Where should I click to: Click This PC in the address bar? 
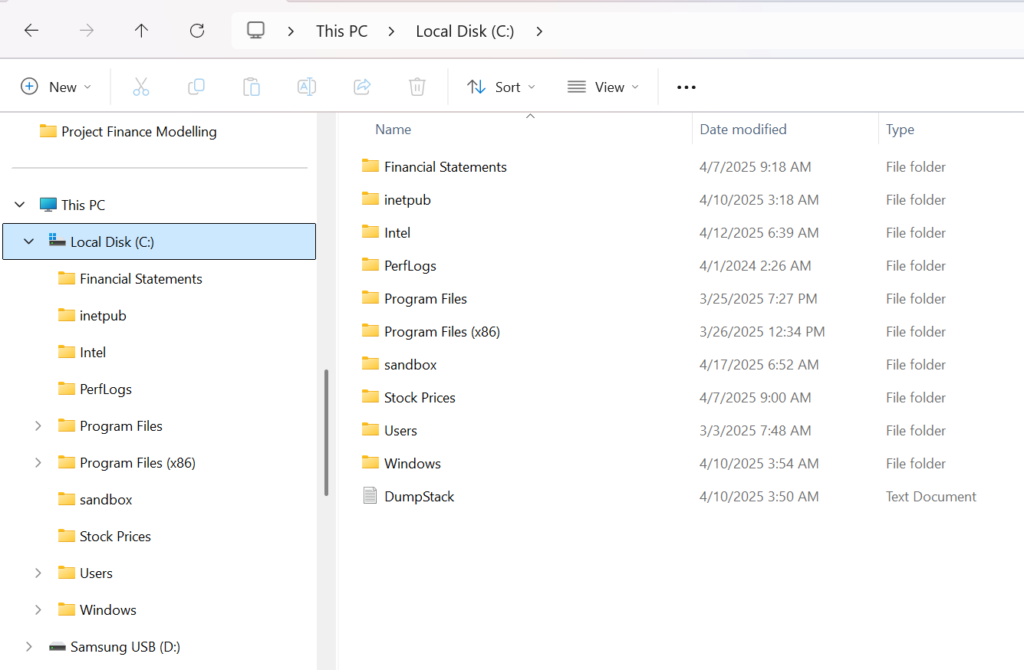tap(342, 31)
